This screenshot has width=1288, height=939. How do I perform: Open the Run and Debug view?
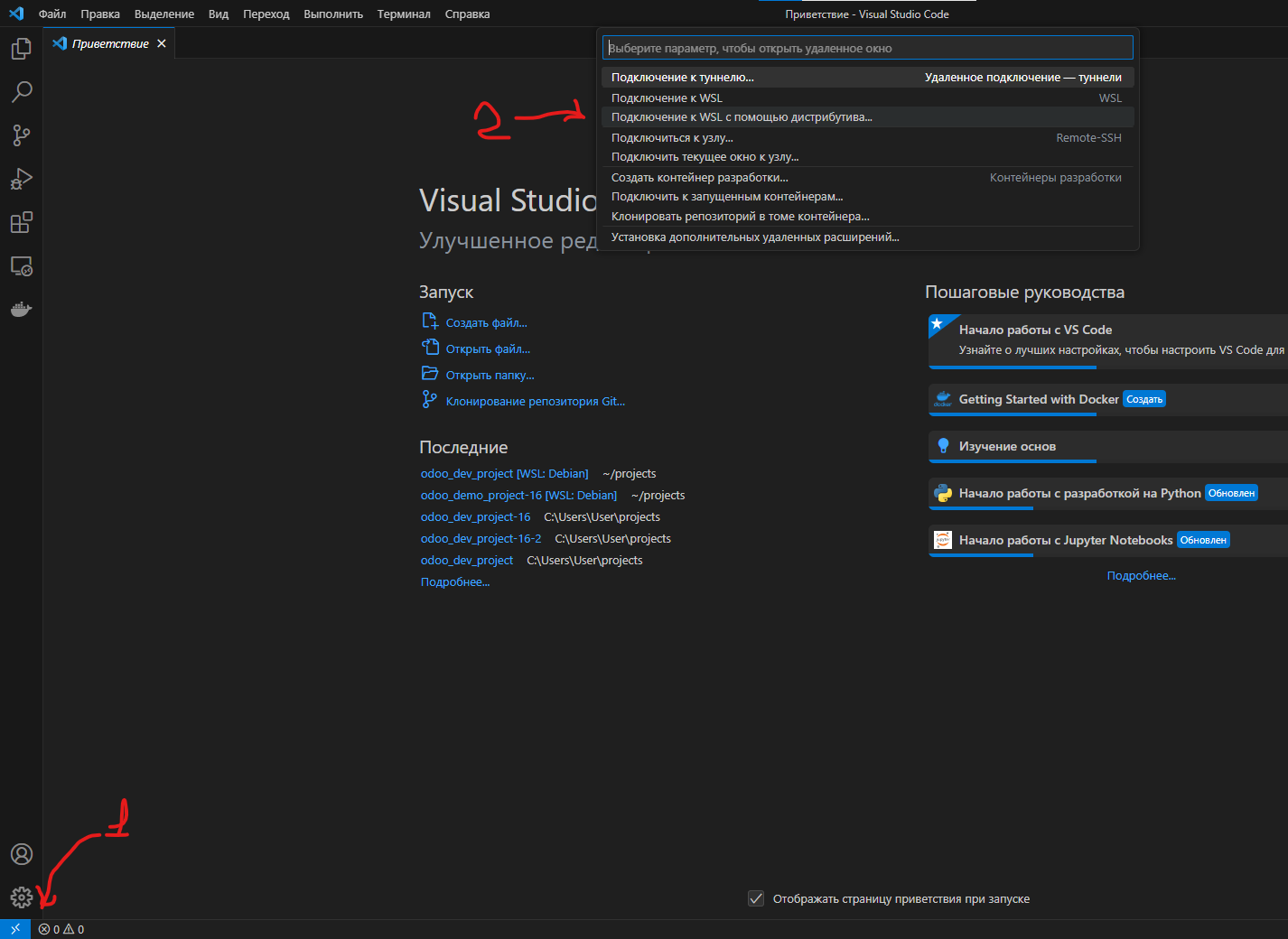click(21, 179)
